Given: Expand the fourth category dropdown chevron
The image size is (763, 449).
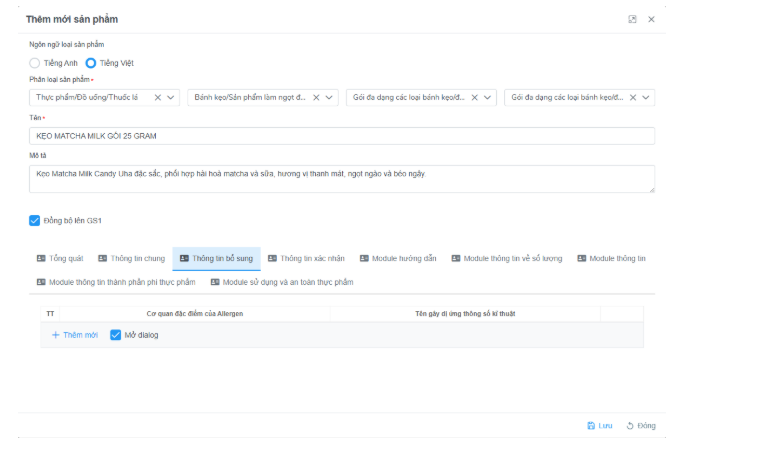Looking at the screenshot, I should click(646, 98).
